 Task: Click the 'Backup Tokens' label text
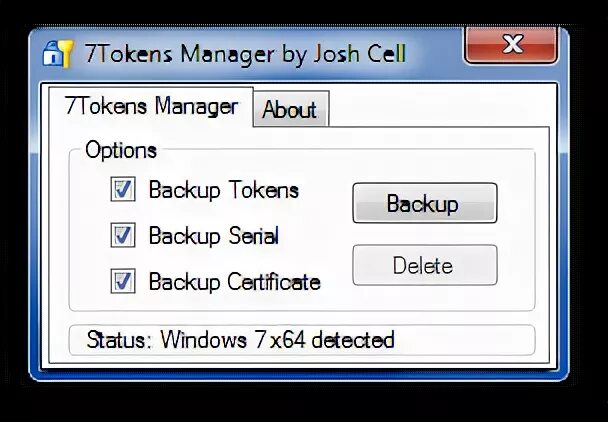click(224, 190)
